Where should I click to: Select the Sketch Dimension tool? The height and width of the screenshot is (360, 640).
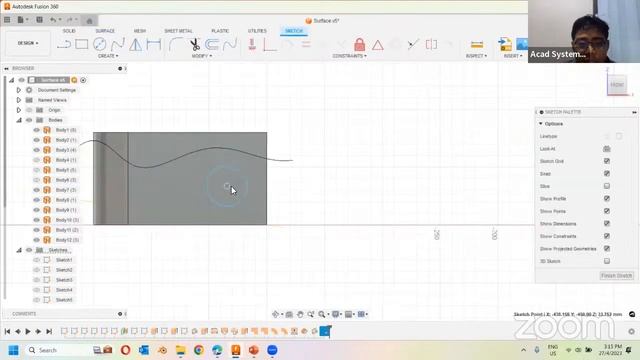[x=154, y=44]
